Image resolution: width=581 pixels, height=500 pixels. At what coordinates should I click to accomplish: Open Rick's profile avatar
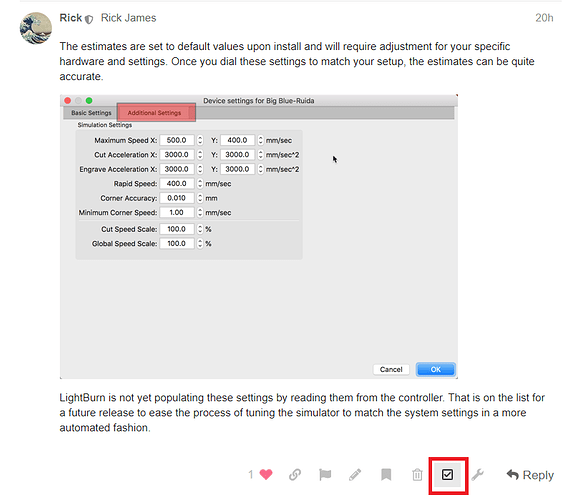[36, 28]
